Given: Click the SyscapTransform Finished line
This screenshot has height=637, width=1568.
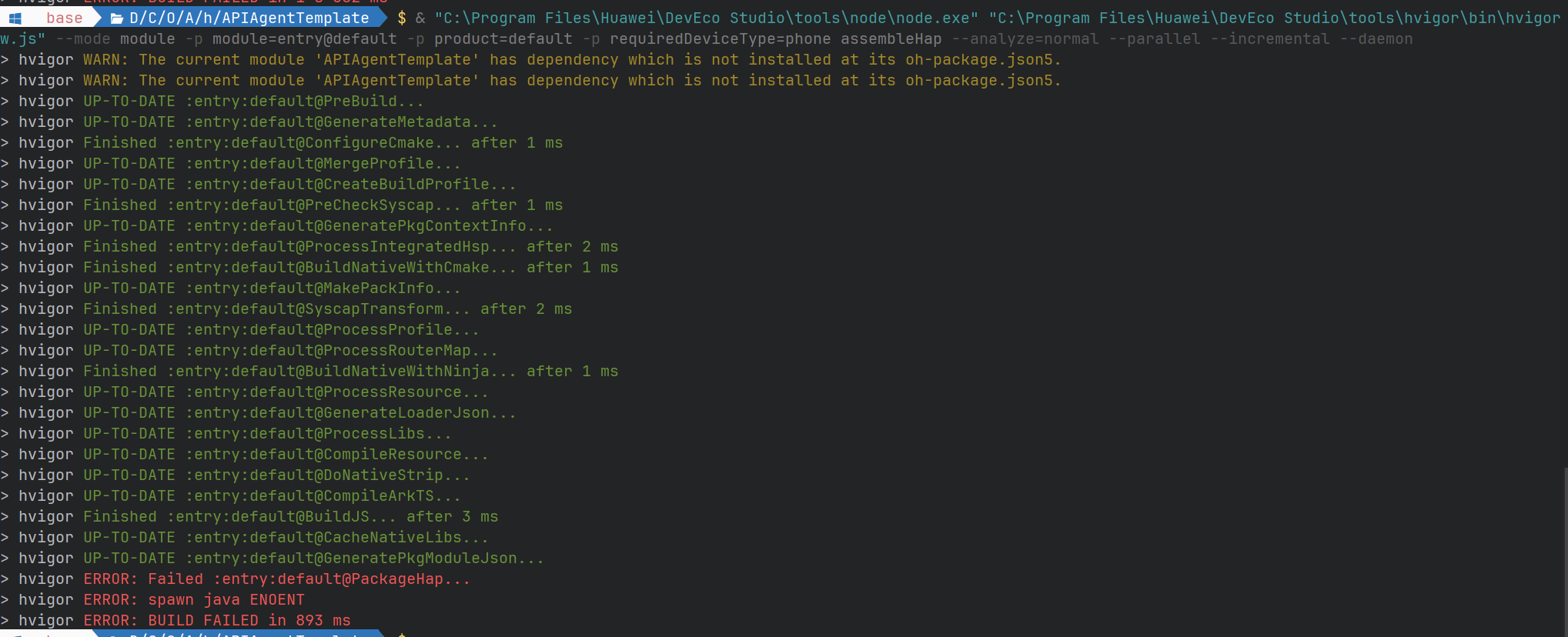Looking at the screenshot, I should point(286,308).
